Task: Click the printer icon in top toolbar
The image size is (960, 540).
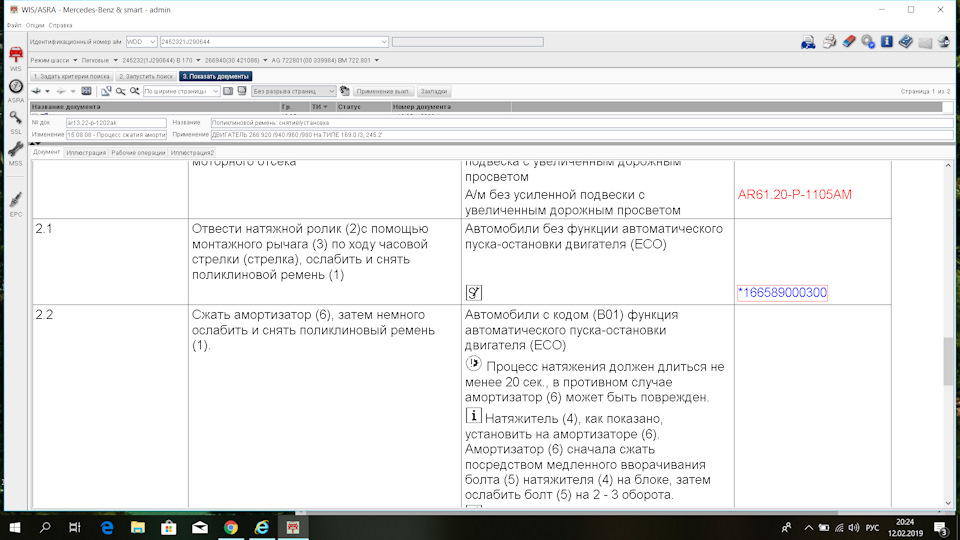Action: point(829,42)
